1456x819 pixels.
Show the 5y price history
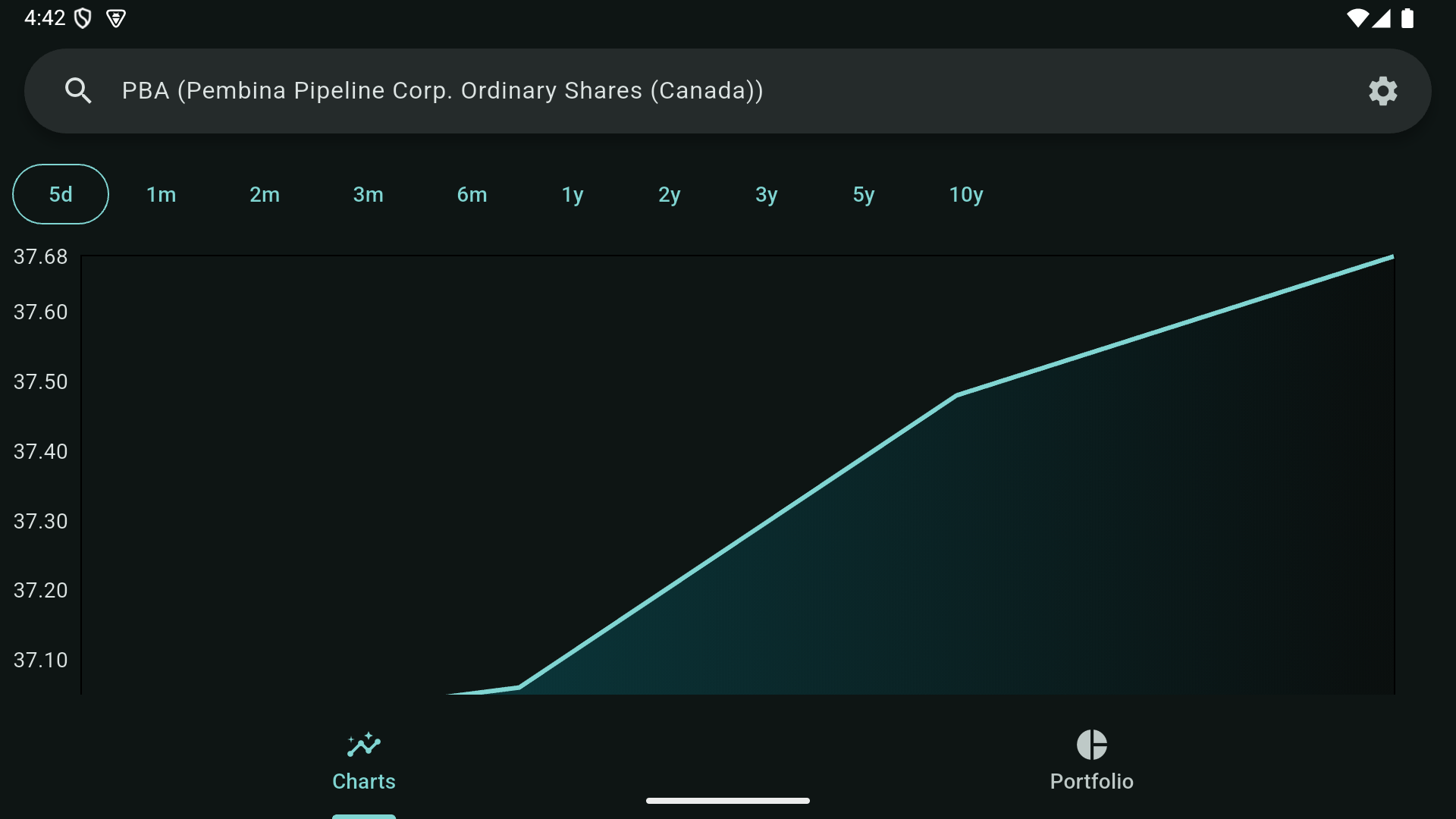tap(863, 194)
